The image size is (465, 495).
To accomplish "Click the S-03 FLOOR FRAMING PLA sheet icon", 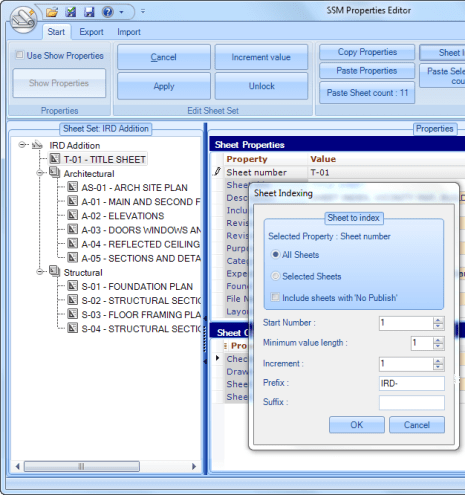I will [x=72, y=314].
